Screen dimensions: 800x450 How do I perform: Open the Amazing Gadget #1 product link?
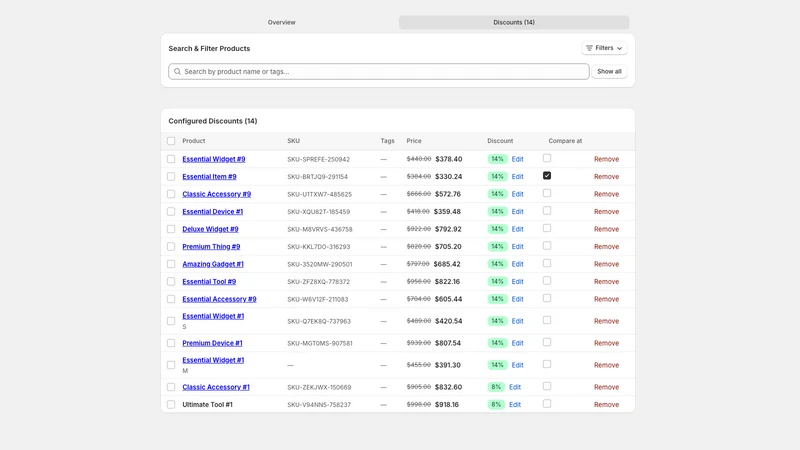pyautogui.click(x=213, y=264)
